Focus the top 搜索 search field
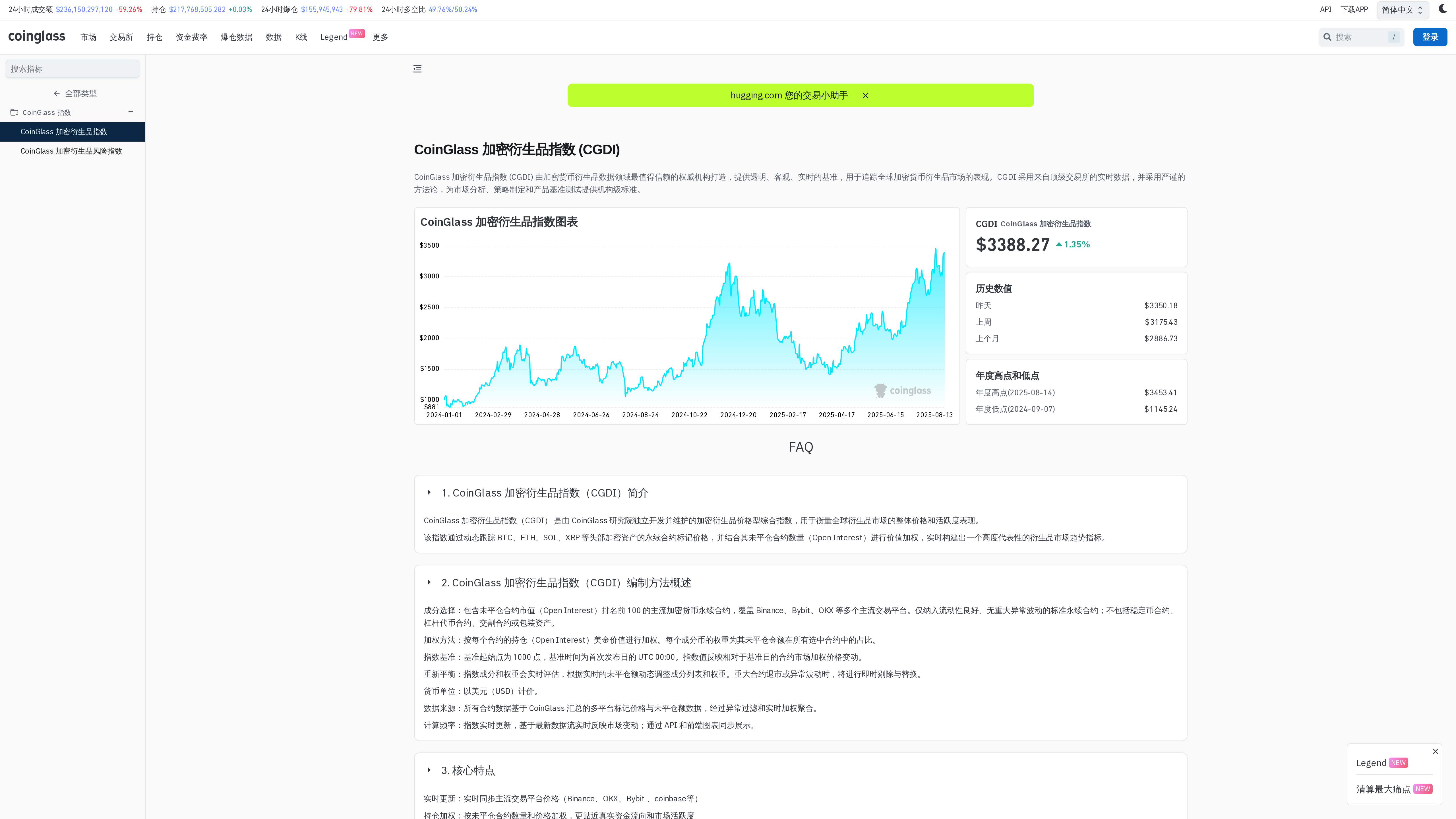 click(x=1361, y=37)
